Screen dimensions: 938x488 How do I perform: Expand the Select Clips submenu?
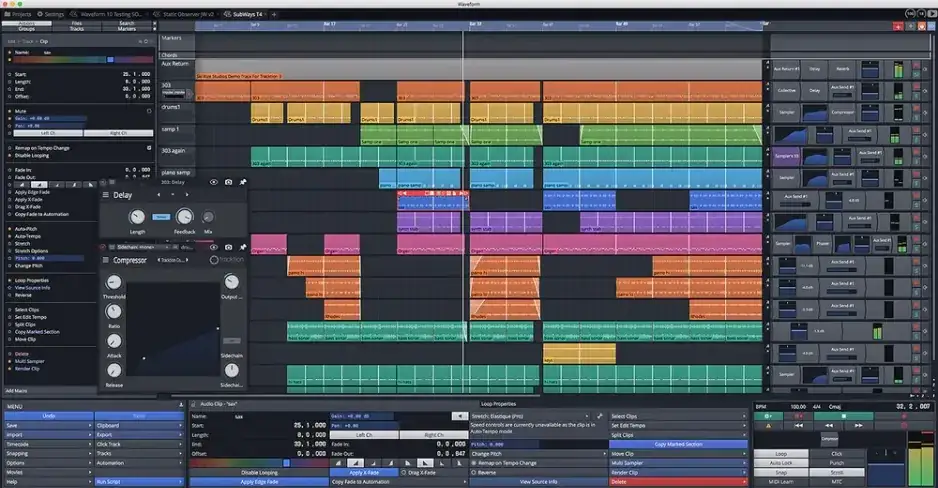point(677,415)
